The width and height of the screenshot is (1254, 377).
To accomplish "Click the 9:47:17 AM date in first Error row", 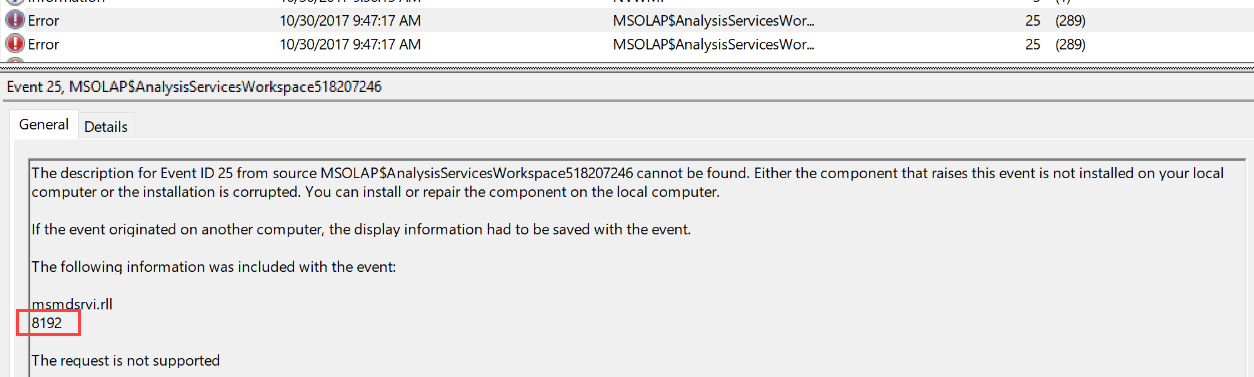I will click(x=350, y=20).
